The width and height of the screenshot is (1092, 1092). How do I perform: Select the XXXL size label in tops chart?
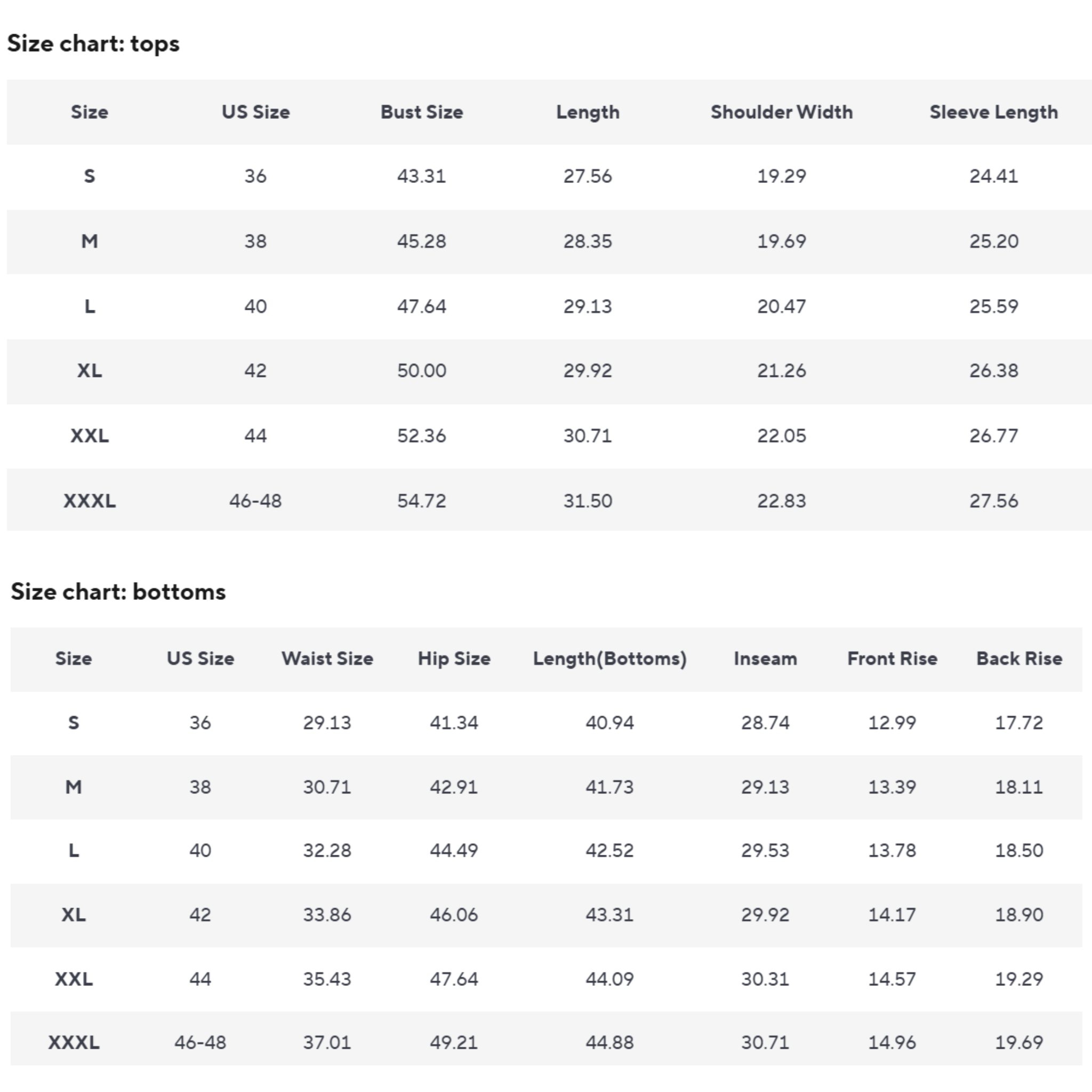[x=89, y=501]
